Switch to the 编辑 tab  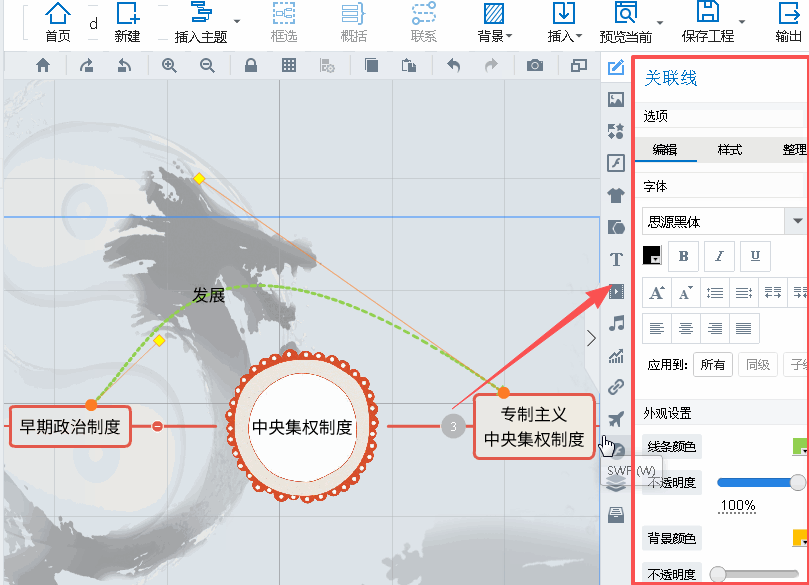[665, 150]
